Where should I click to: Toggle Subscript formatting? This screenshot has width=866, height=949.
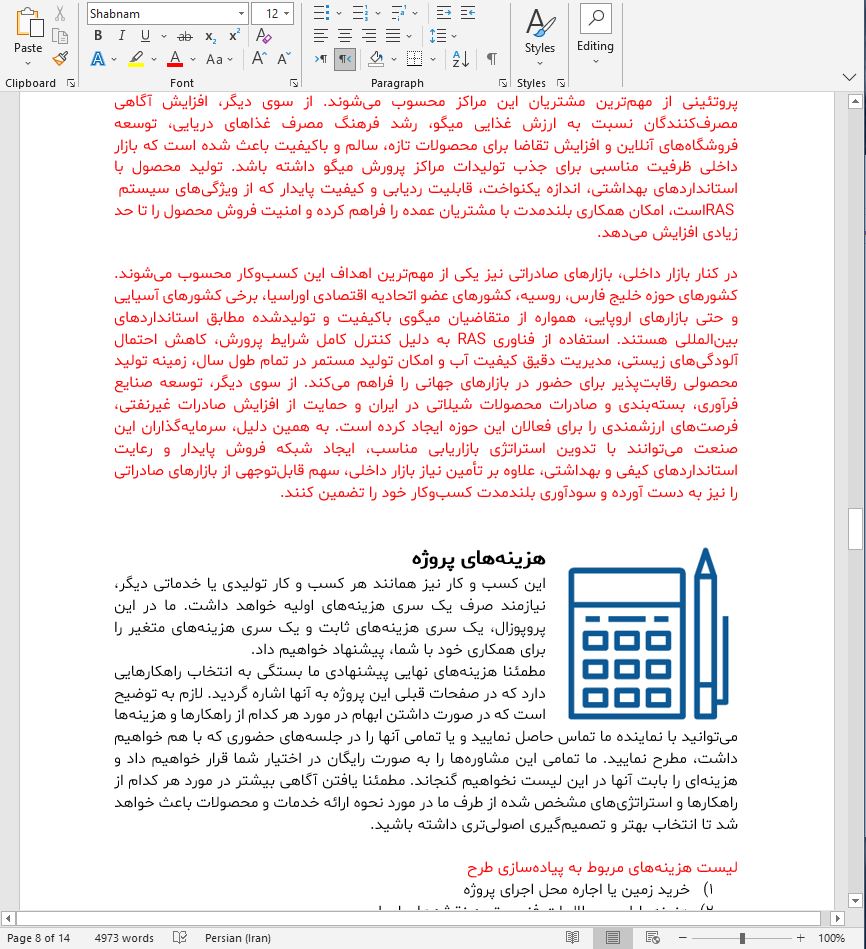coord(210,36)
